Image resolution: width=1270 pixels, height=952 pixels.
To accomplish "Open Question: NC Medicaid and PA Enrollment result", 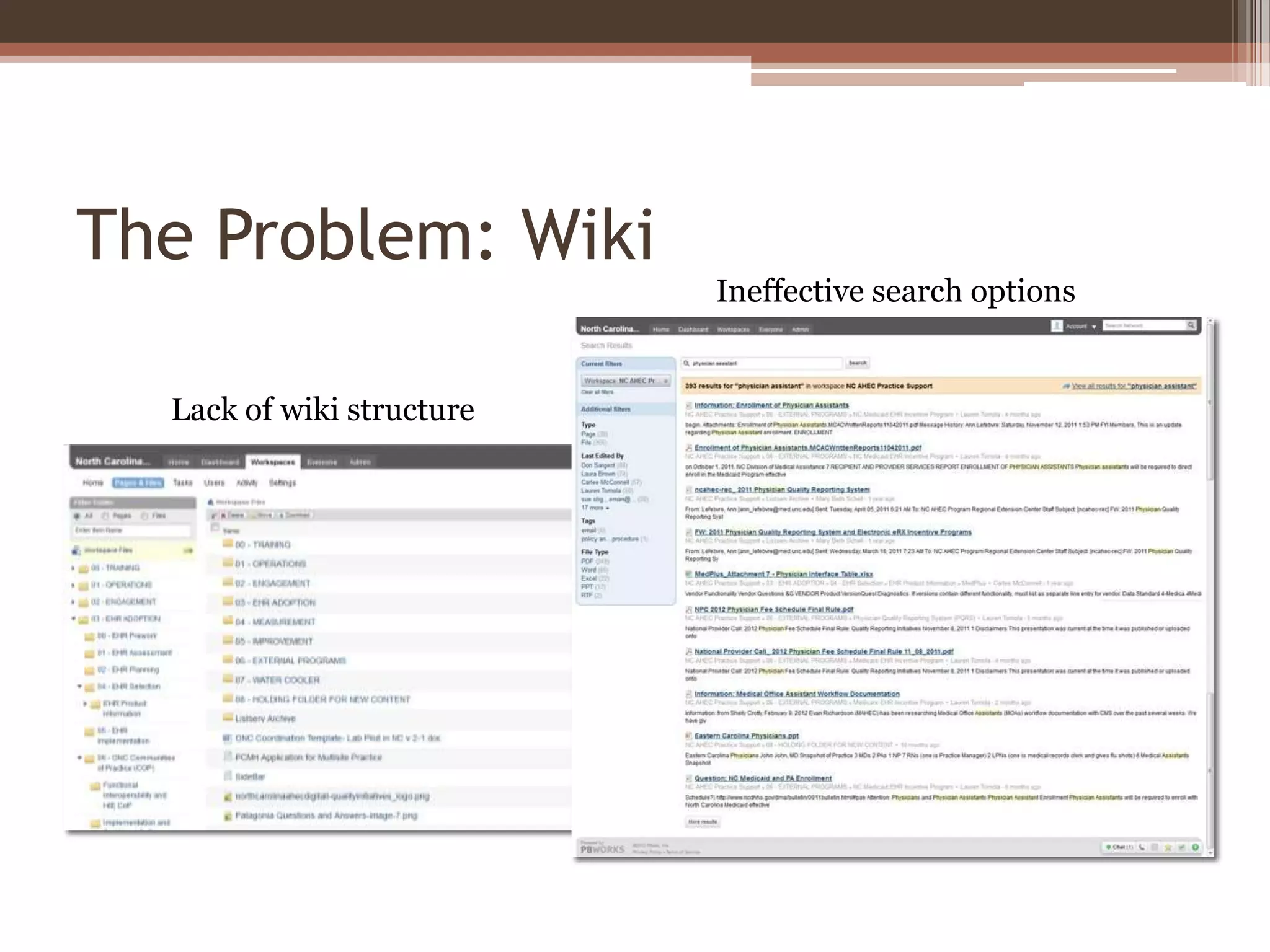I will [x=763, y=778].
